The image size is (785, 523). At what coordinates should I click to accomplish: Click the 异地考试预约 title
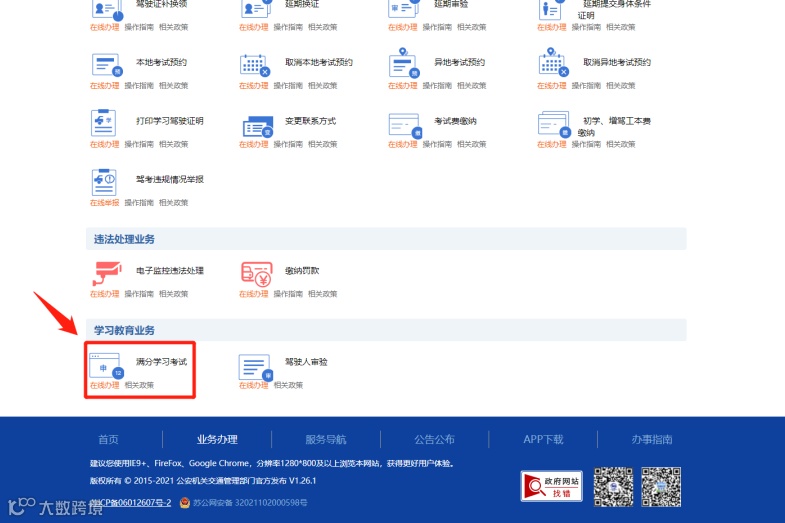tap(459, 62)
